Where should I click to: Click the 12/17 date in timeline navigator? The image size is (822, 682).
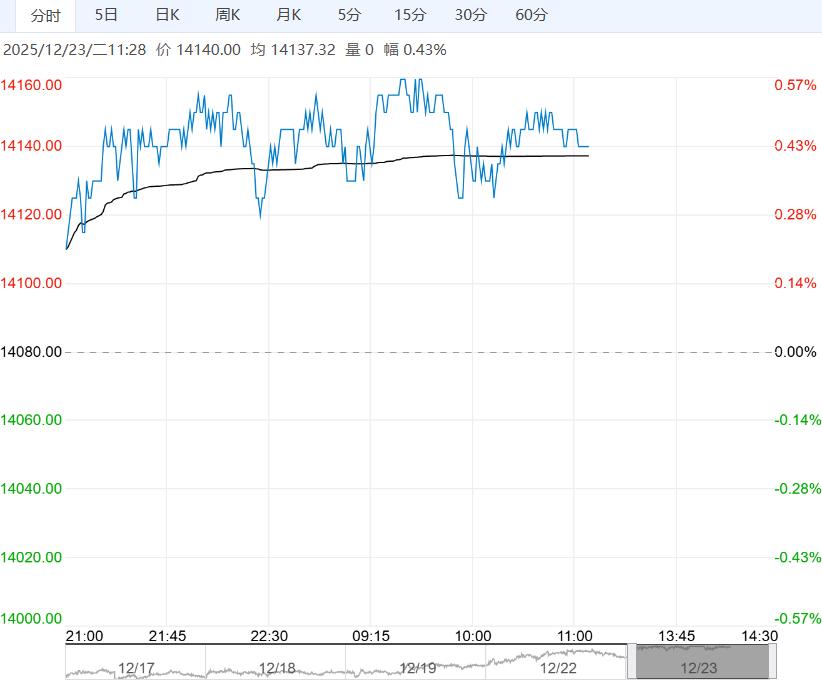[136, 667]
